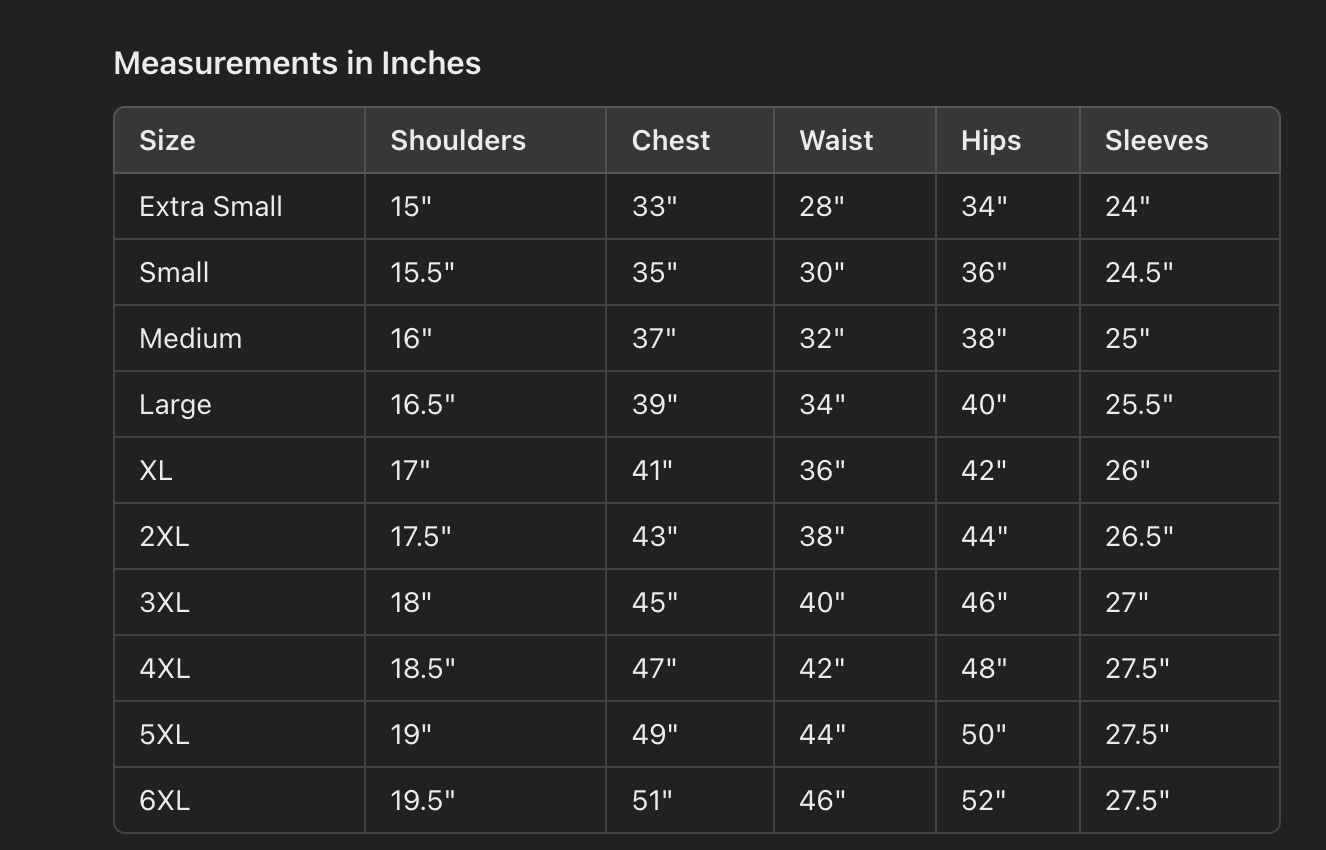Click the 6XL size row label
The width and height of the screenshot is (1326, 850).
(164, 800)
